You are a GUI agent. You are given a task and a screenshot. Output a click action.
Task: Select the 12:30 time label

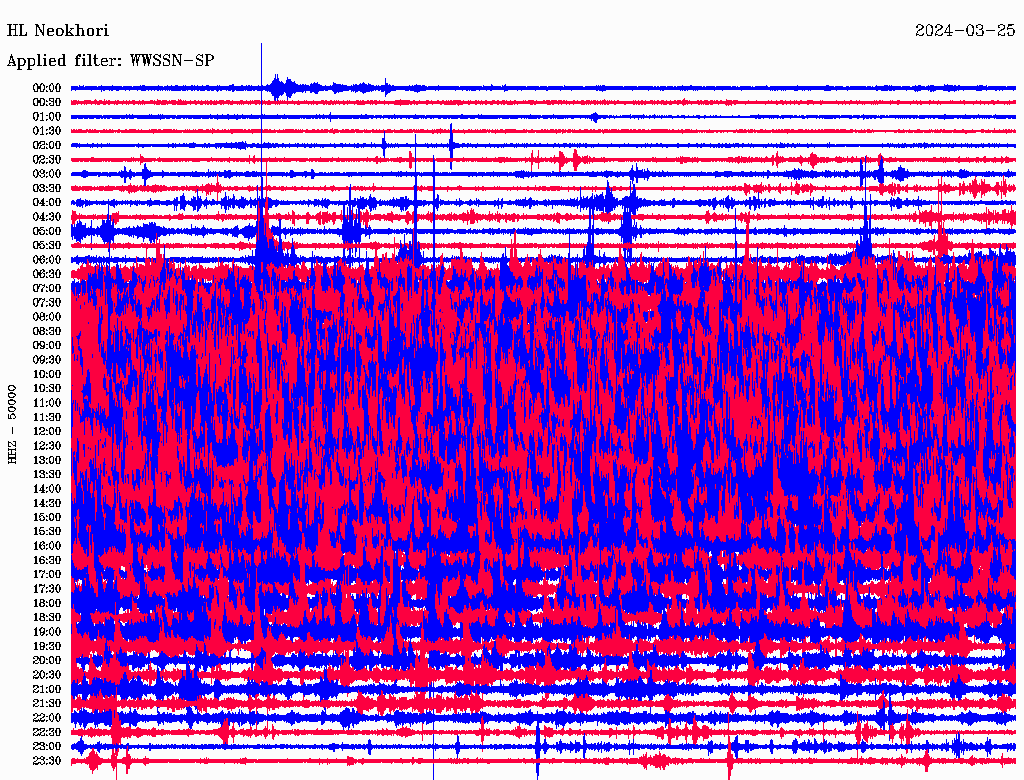[47, 446]
